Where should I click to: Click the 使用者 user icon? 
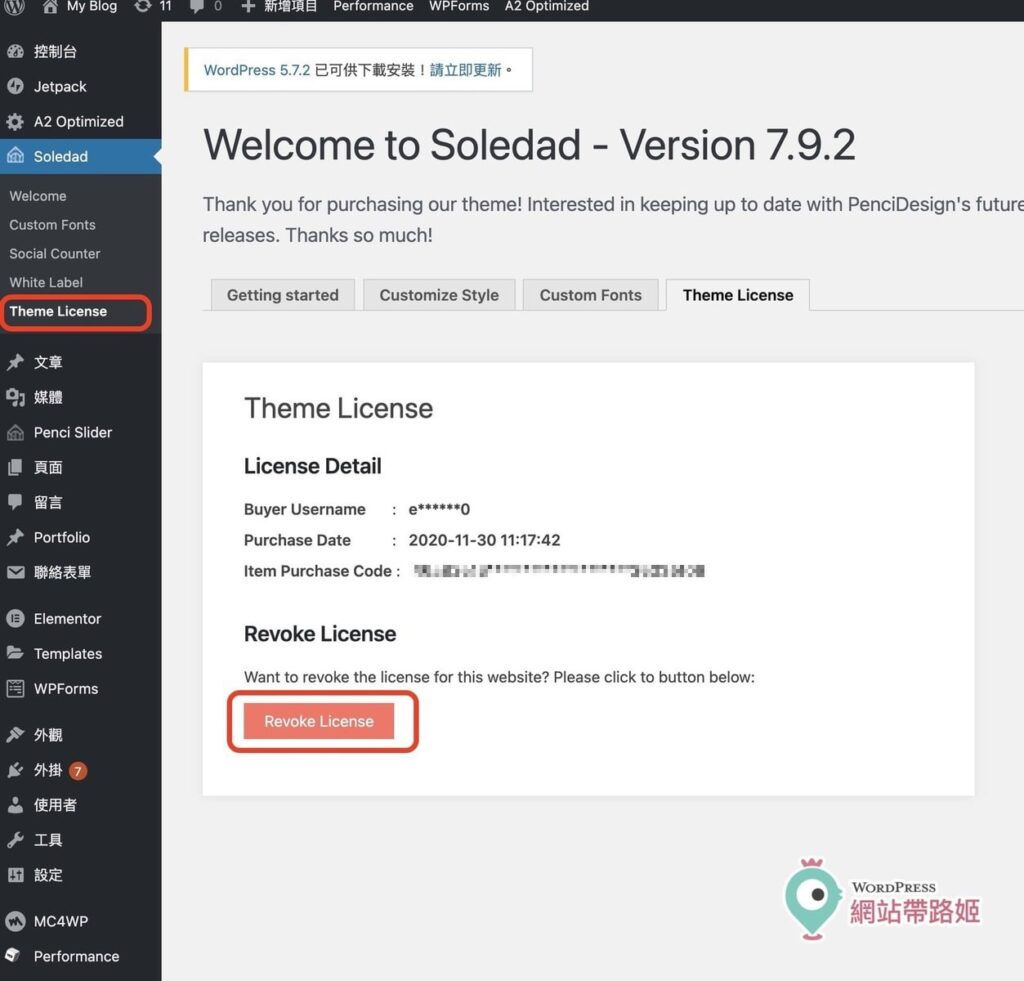coord(15,805)
